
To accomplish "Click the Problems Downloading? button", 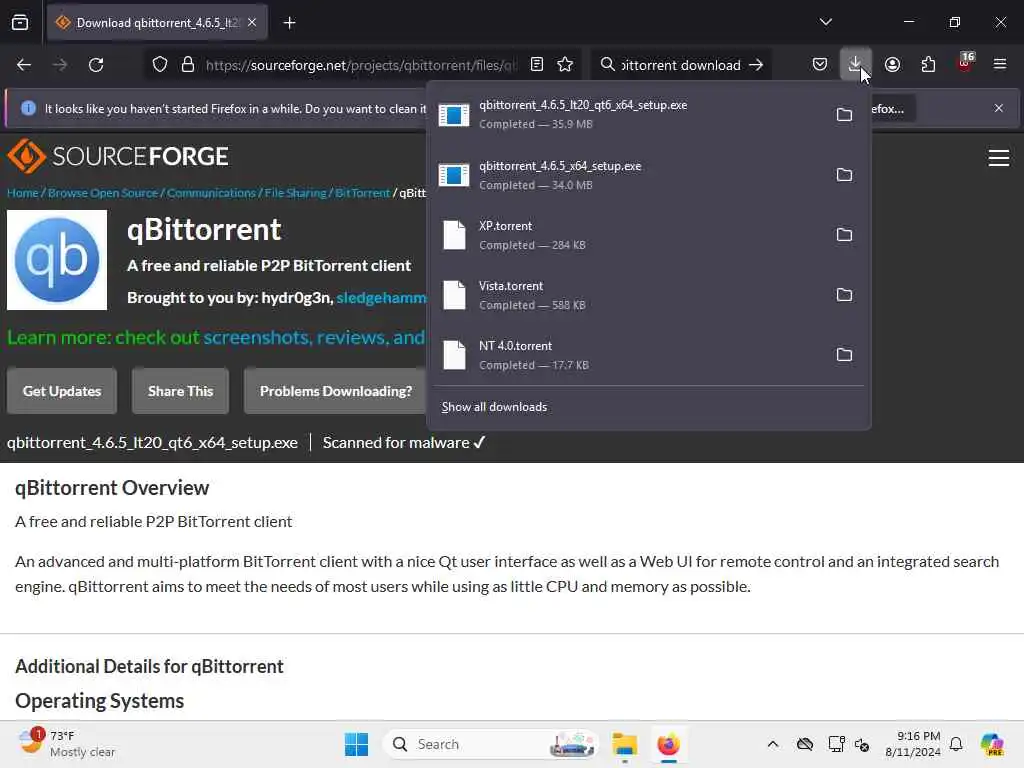I will click(336, 391).
